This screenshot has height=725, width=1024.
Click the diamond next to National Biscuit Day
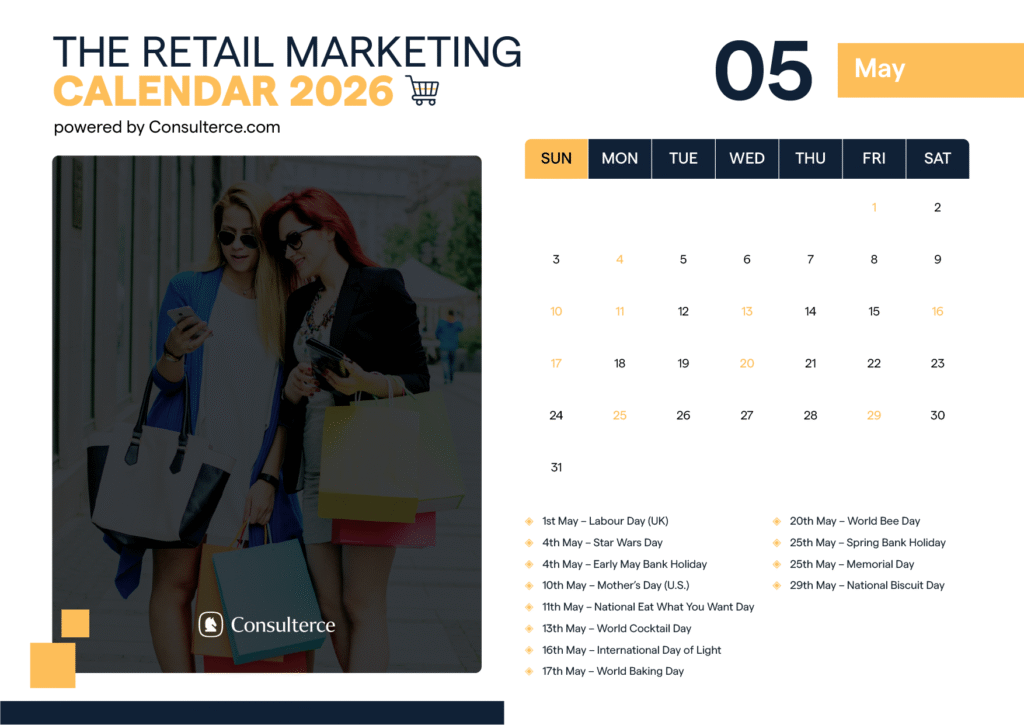[x=778, y=585]
